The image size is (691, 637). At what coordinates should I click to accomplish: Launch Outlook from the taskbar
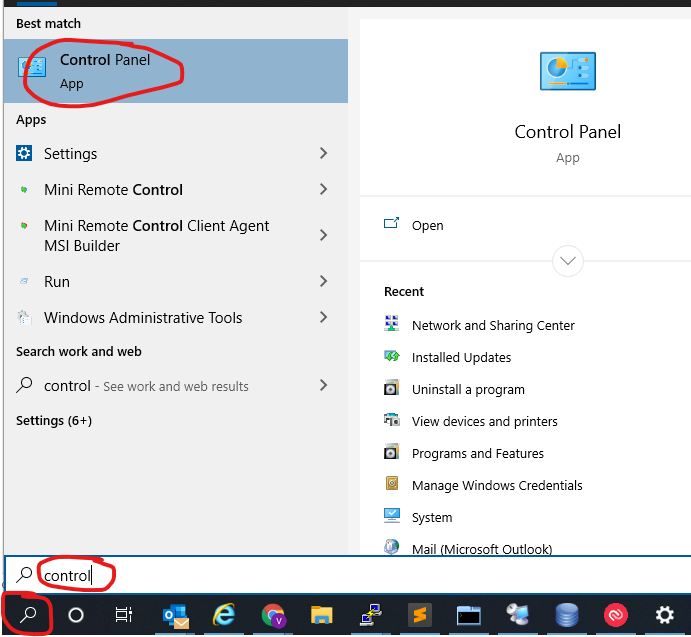[176, 615]
